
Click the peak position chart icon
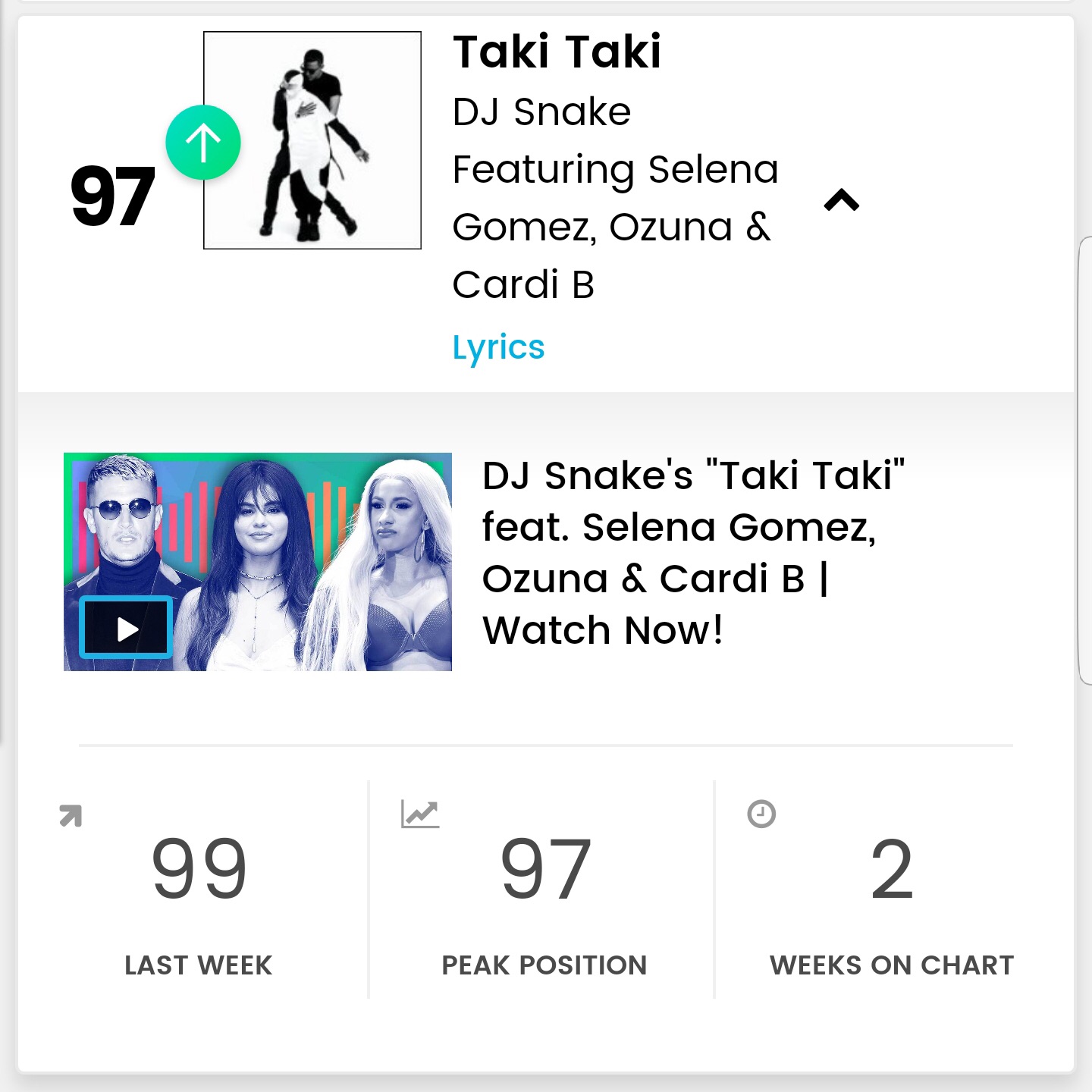[420, 814]
